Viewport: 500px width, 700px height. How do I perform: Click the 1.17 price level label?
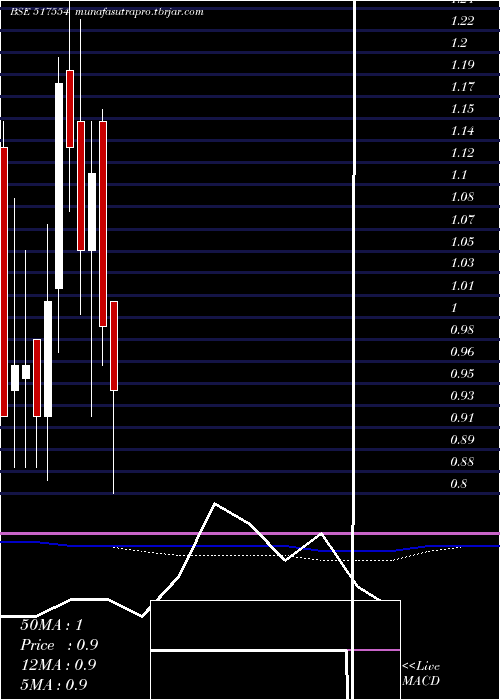pyautogui.click(x=462, y=87)
